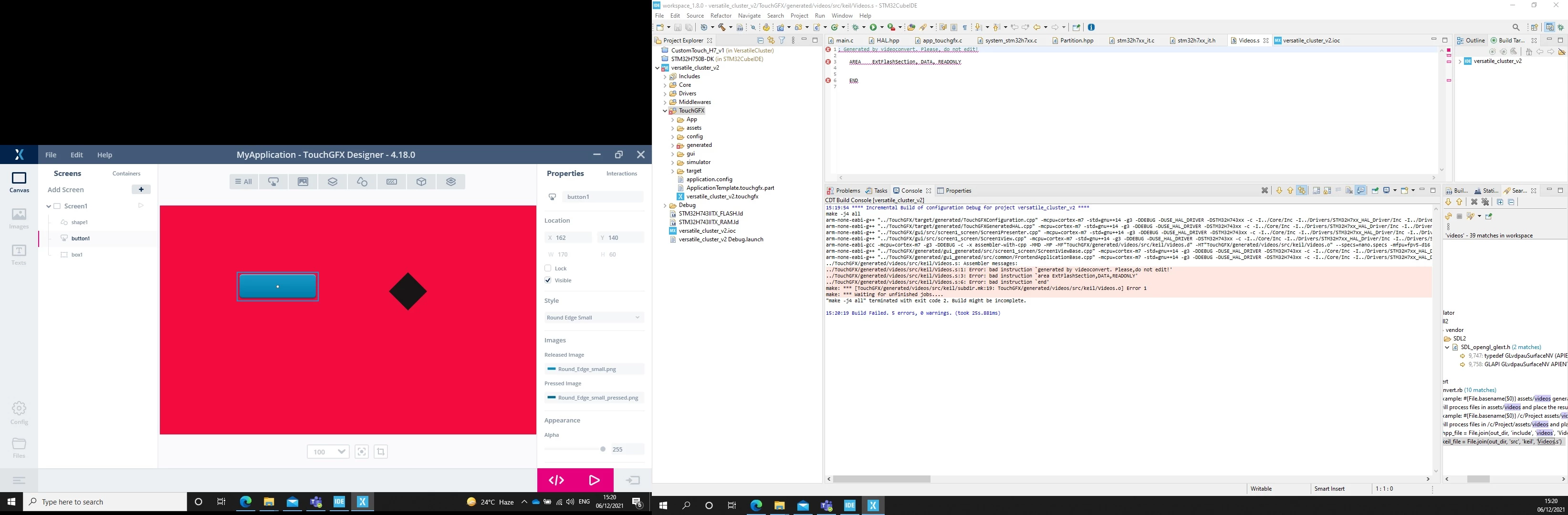Switch to the Problems tab
The image size is (1568, 515).
click(x=843, y=190)
